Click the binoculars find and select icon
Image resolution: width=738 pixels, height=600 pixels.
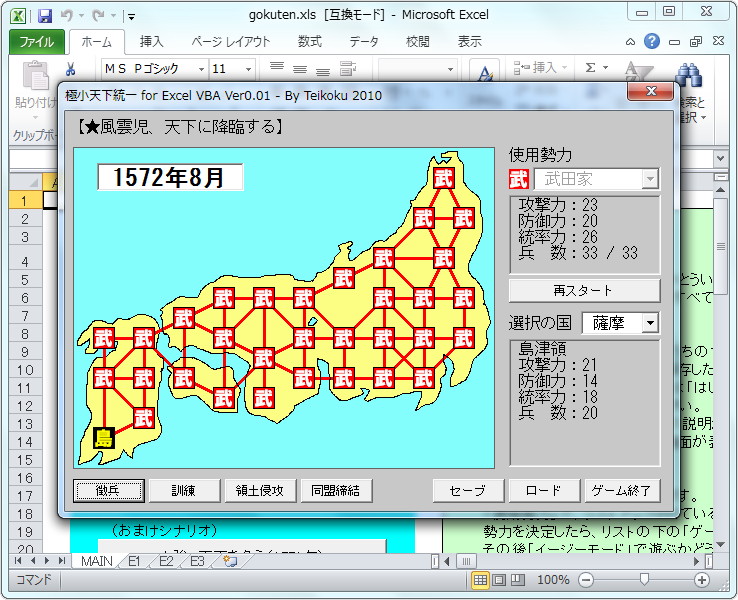(x=689, y=75)
